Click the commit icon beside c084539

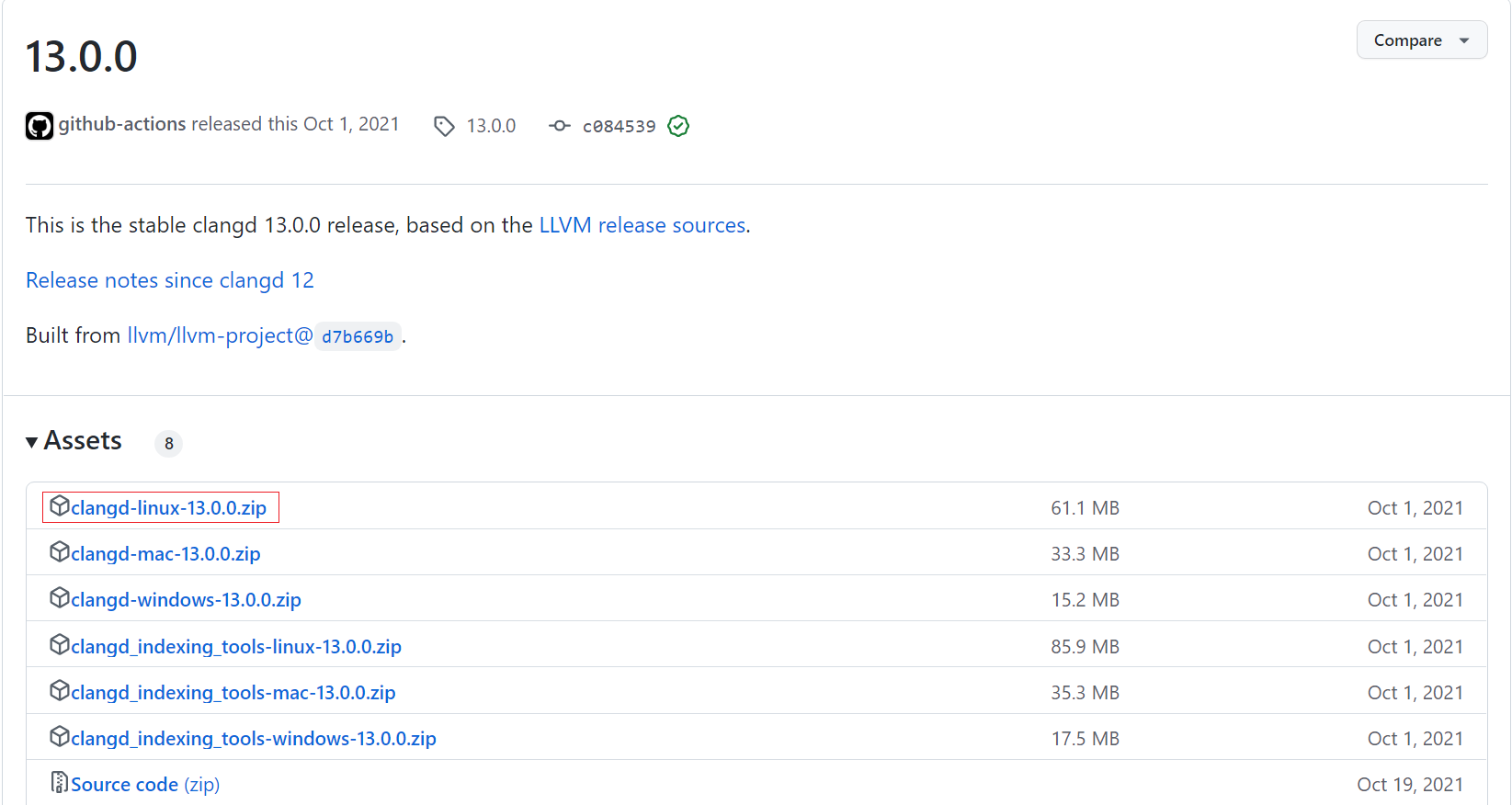click(559, 126)
